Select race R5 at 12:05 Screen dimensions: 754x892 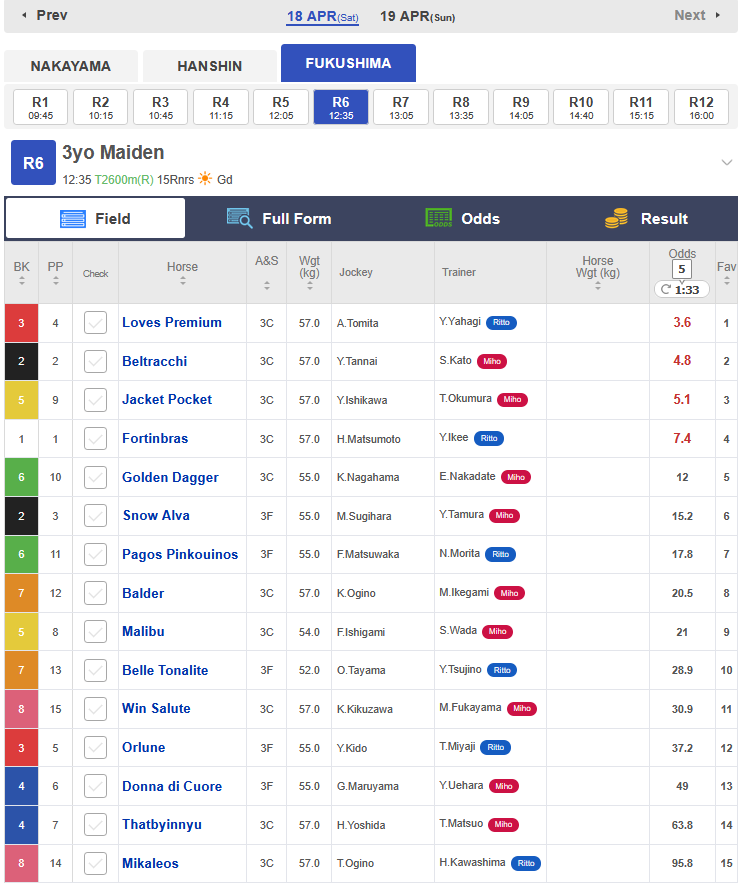pos(281,107)
